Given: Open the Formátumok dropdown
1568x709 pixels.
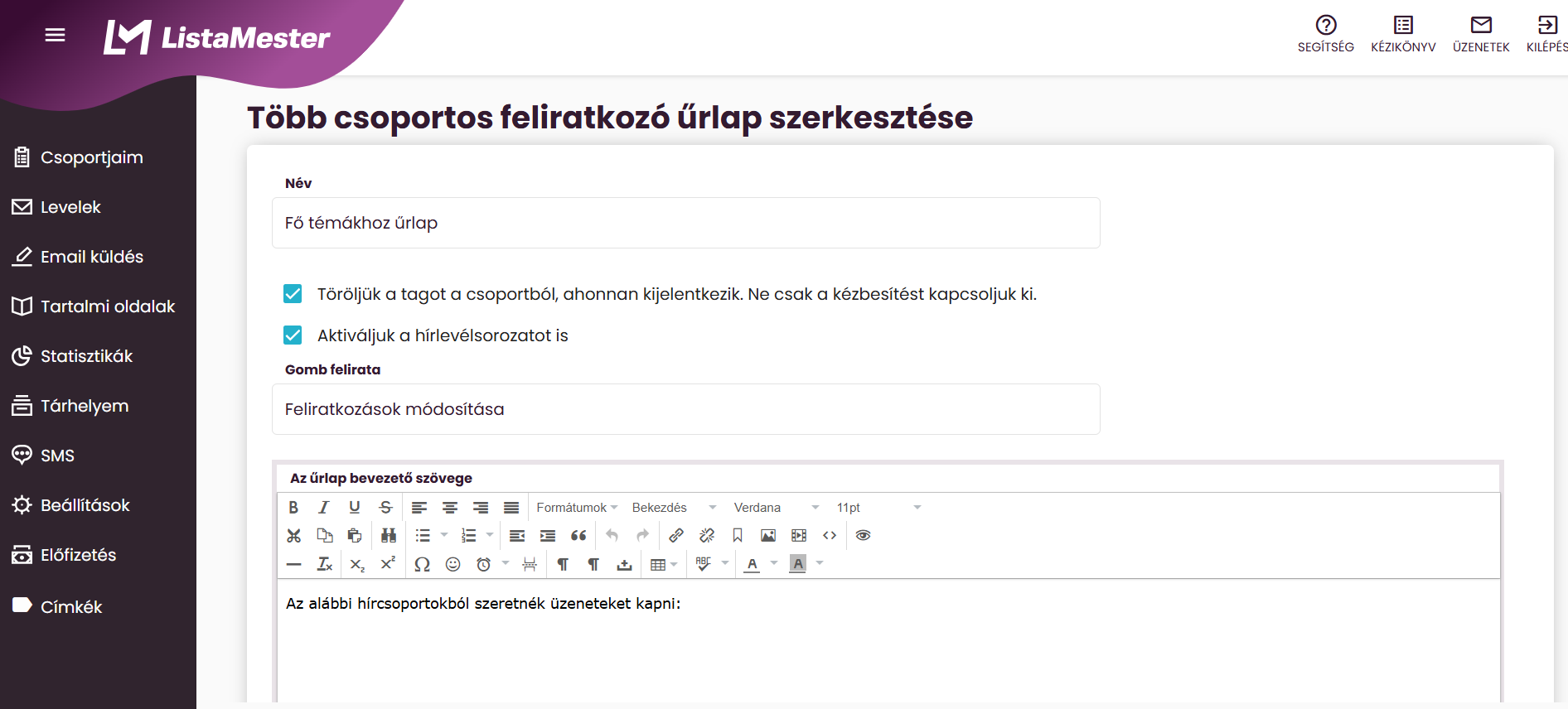Looking at the screenshot, I should 577,508.
